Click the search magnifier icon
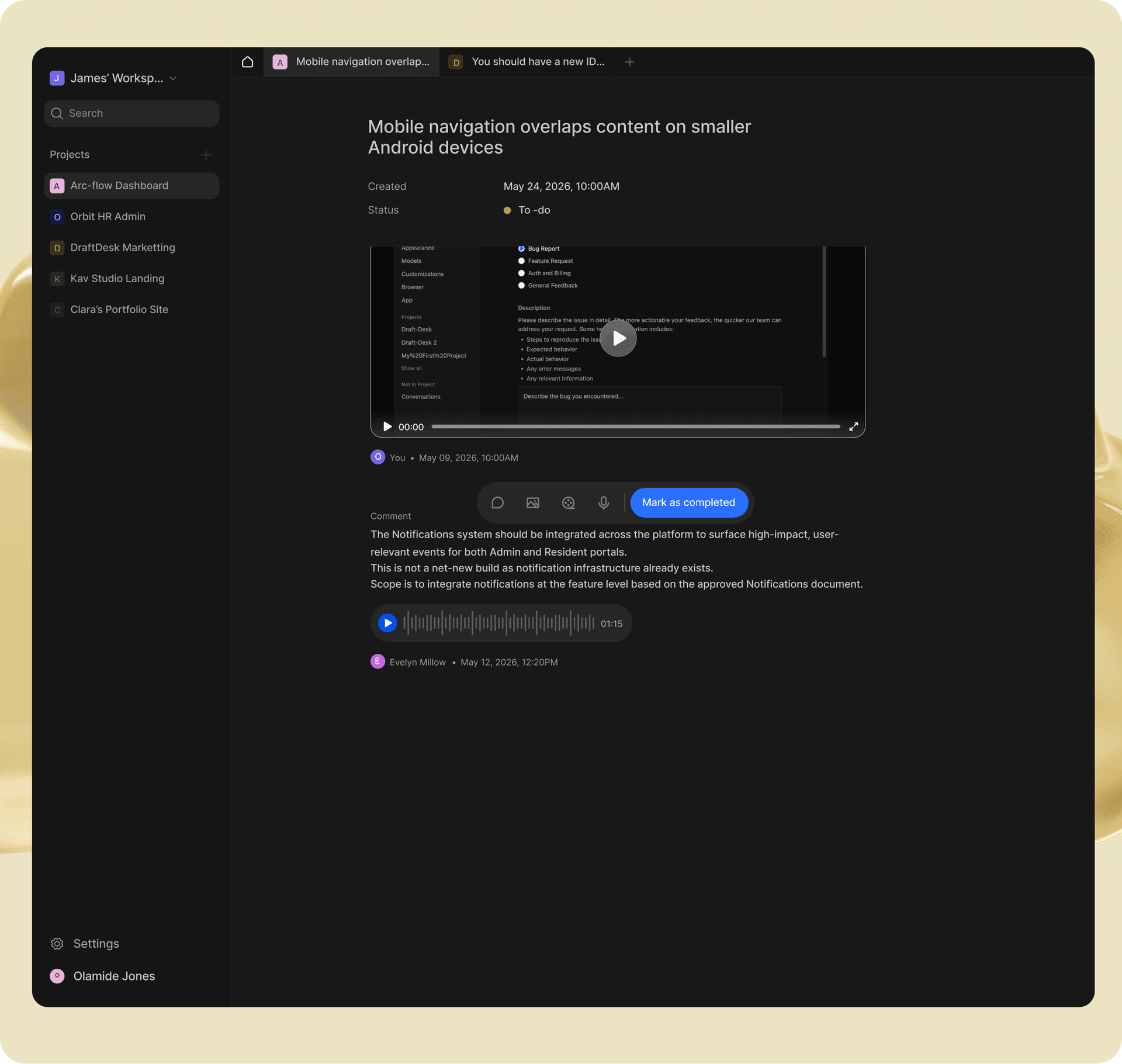This screenshot has width=1122, height=1064. [57, 113]
